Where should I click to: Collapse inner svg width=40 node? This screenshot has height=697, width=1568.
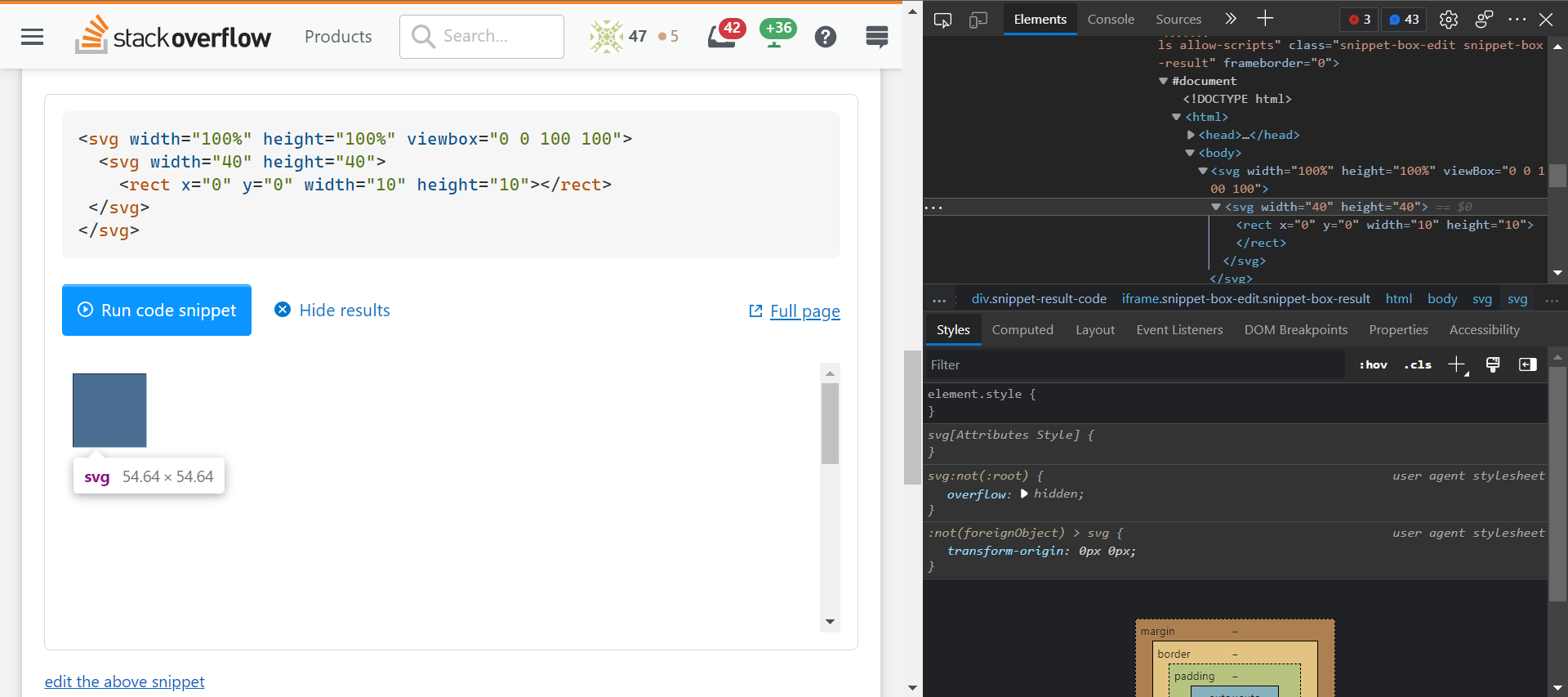tap(1216, 207)
